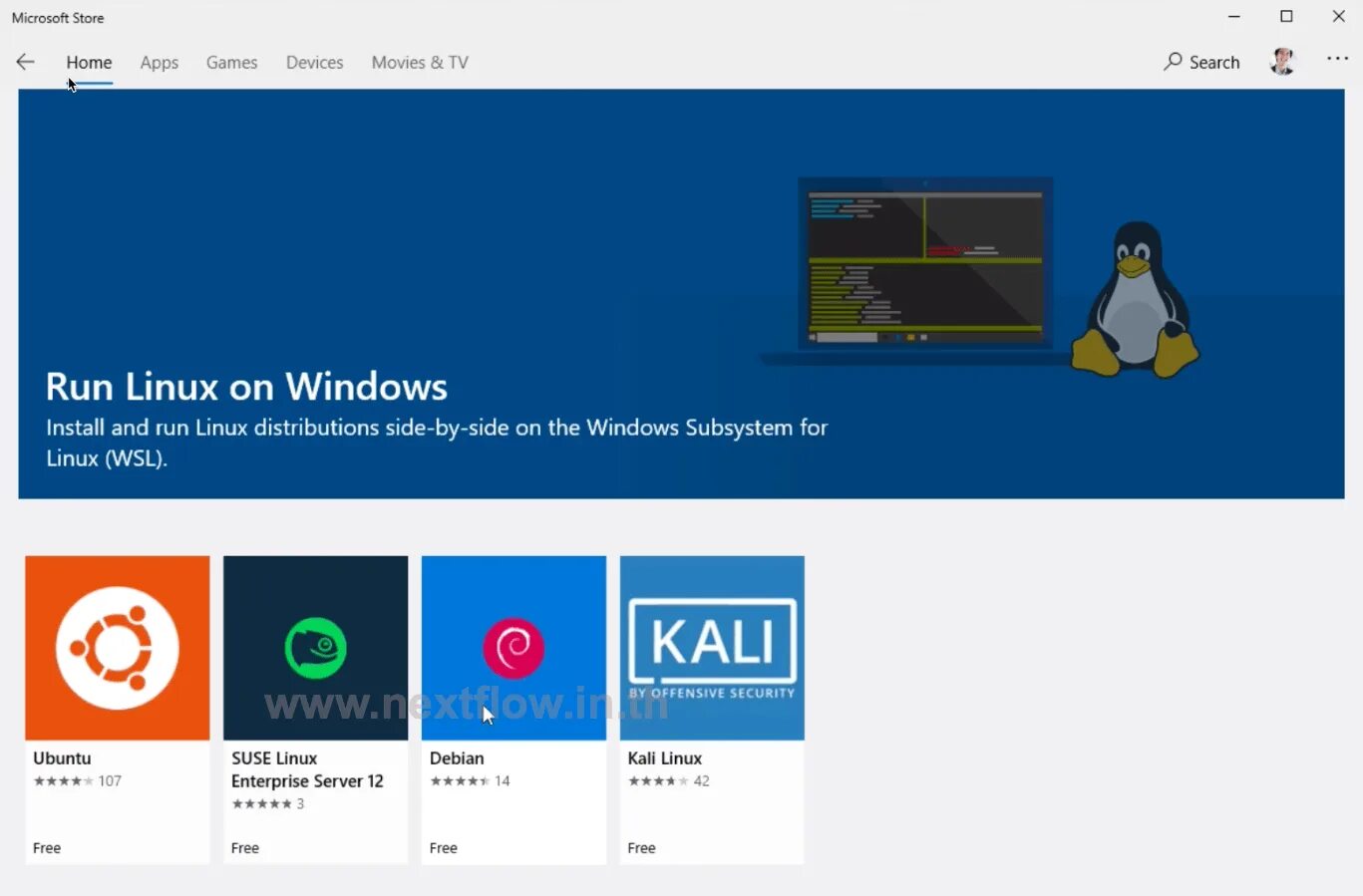Switch to the Games tab
Screen dimensions: 1363x896
coord(232,62)
